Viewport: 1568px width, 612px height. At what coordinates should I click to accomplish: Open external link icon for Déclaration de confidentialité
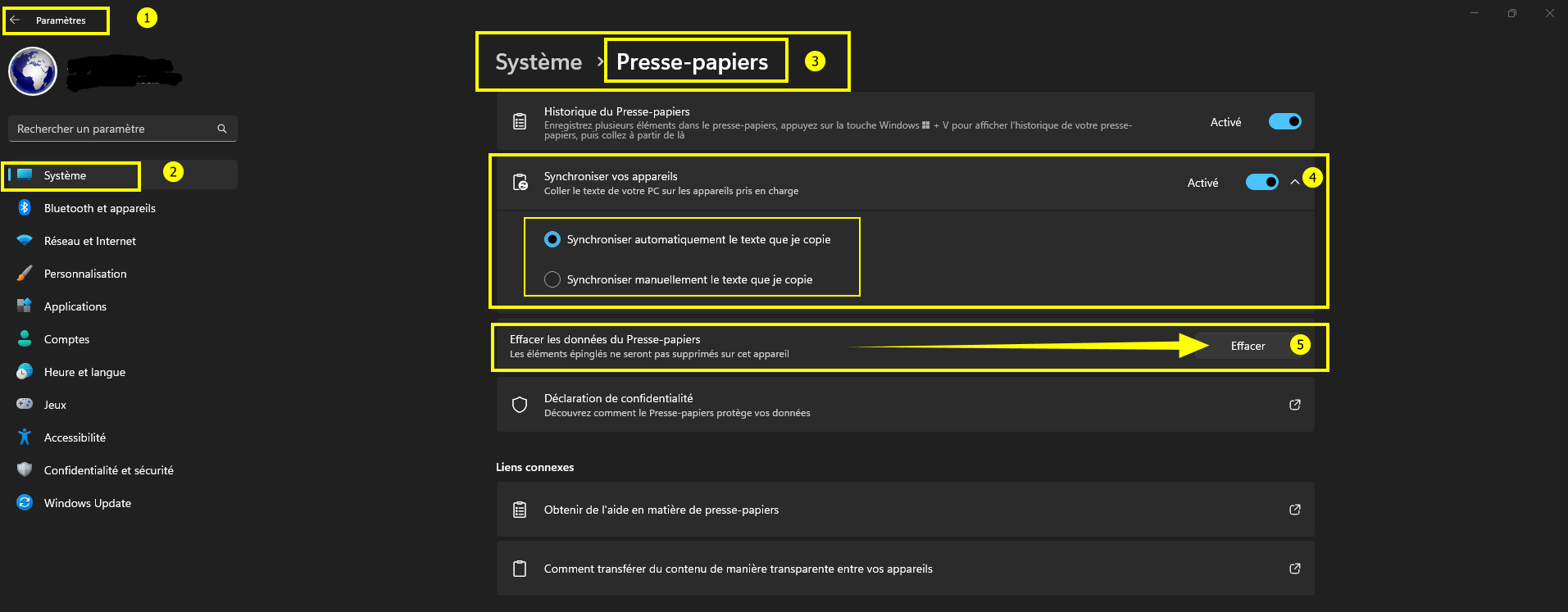pos(1295,405)
